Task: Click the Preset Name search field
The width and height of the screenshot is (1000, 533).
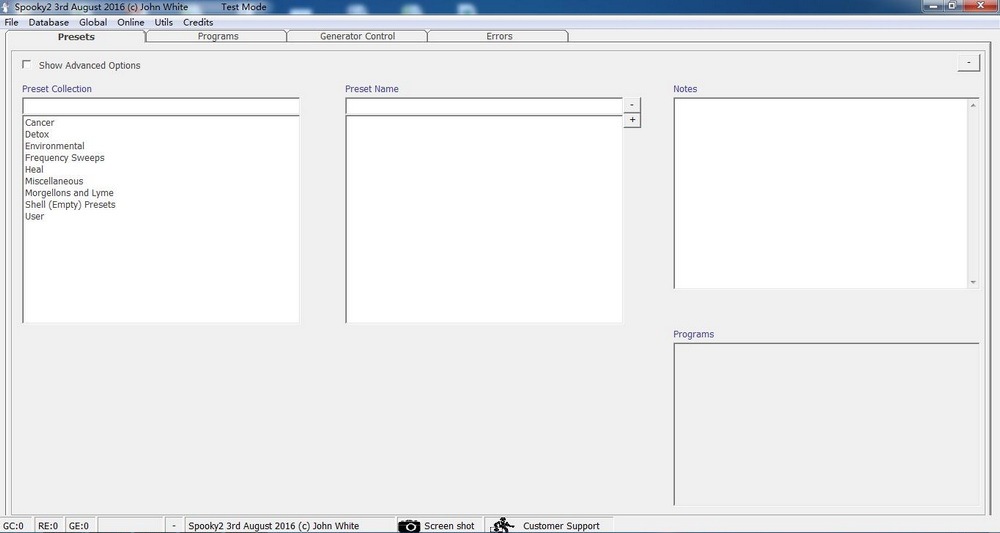Action: (484, 106)
